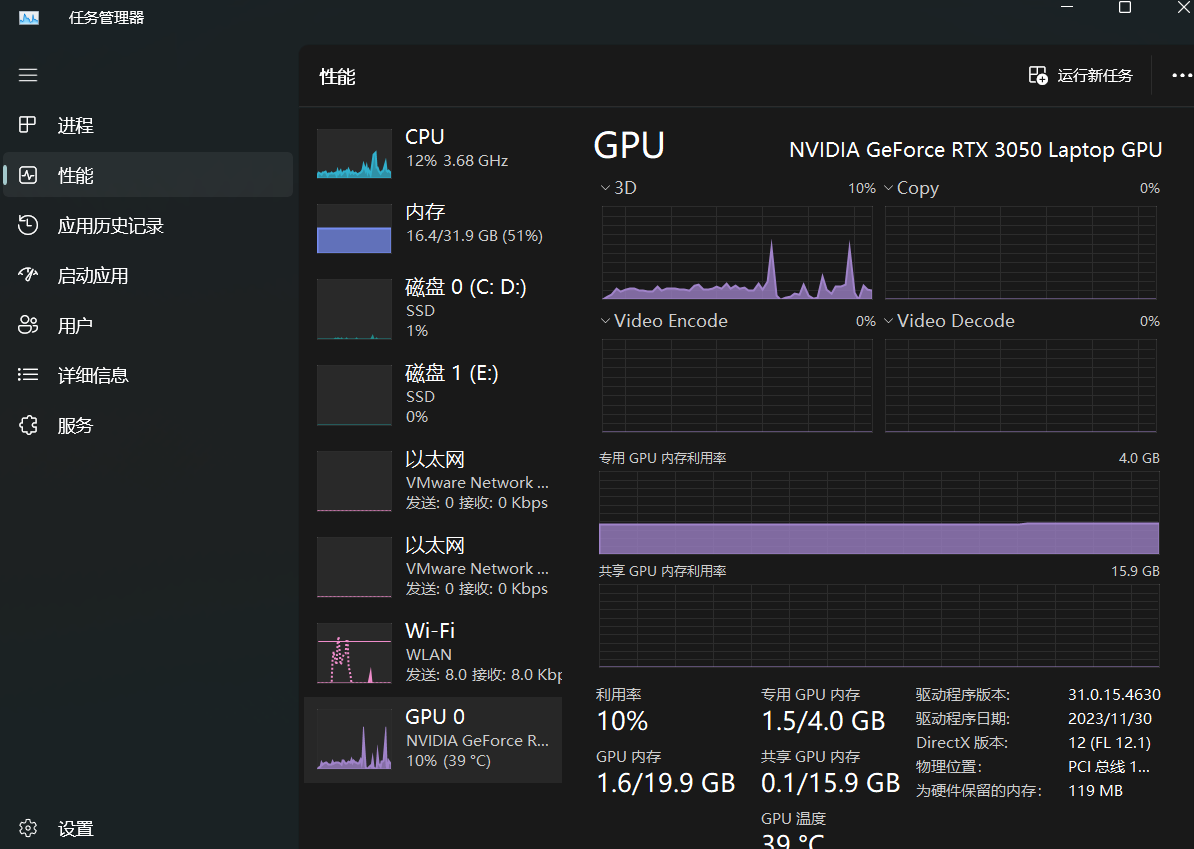
Task: Click 运行新任务 button
Action: [1080, 75]
